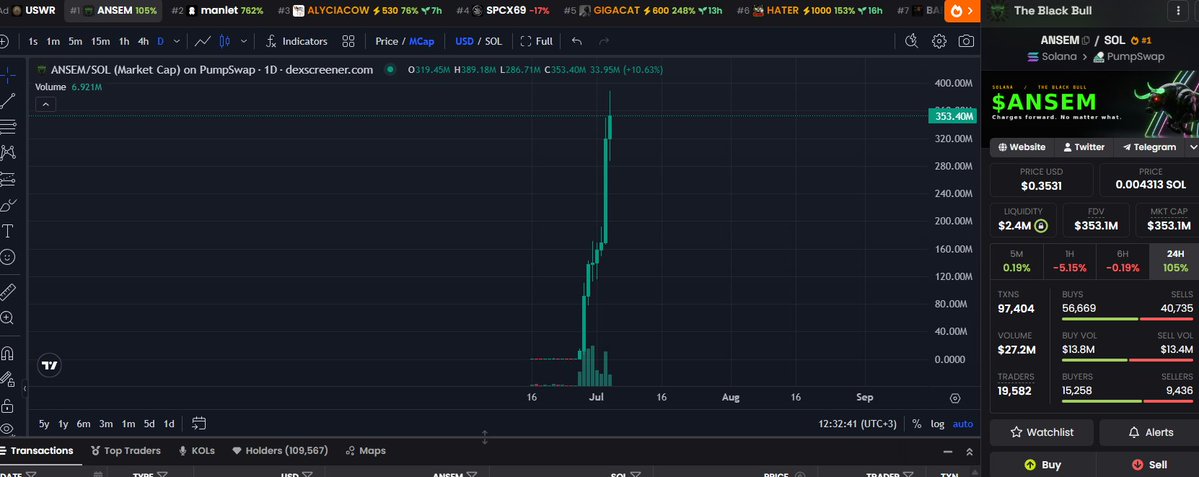Open price scale settings gear at axis corner
Viewport: 1199px width, 477px height.
click(955, 398)
